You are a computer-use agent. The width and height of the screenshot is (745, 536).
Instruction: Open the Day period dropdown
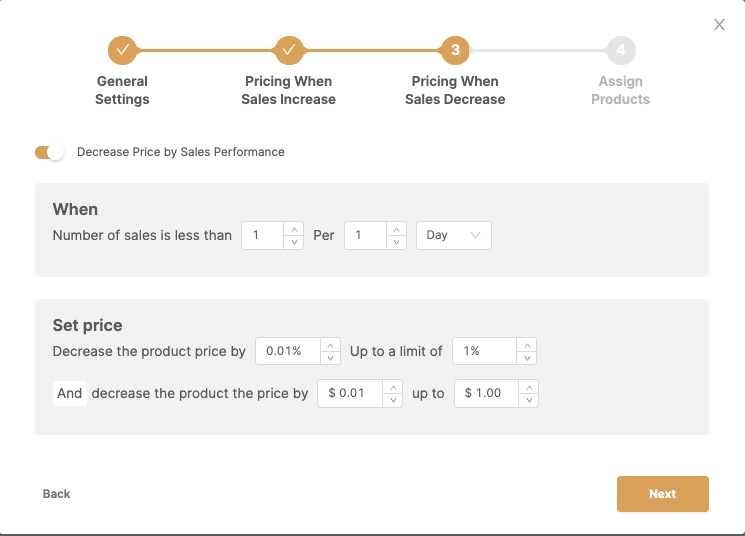tap(454, 235)
